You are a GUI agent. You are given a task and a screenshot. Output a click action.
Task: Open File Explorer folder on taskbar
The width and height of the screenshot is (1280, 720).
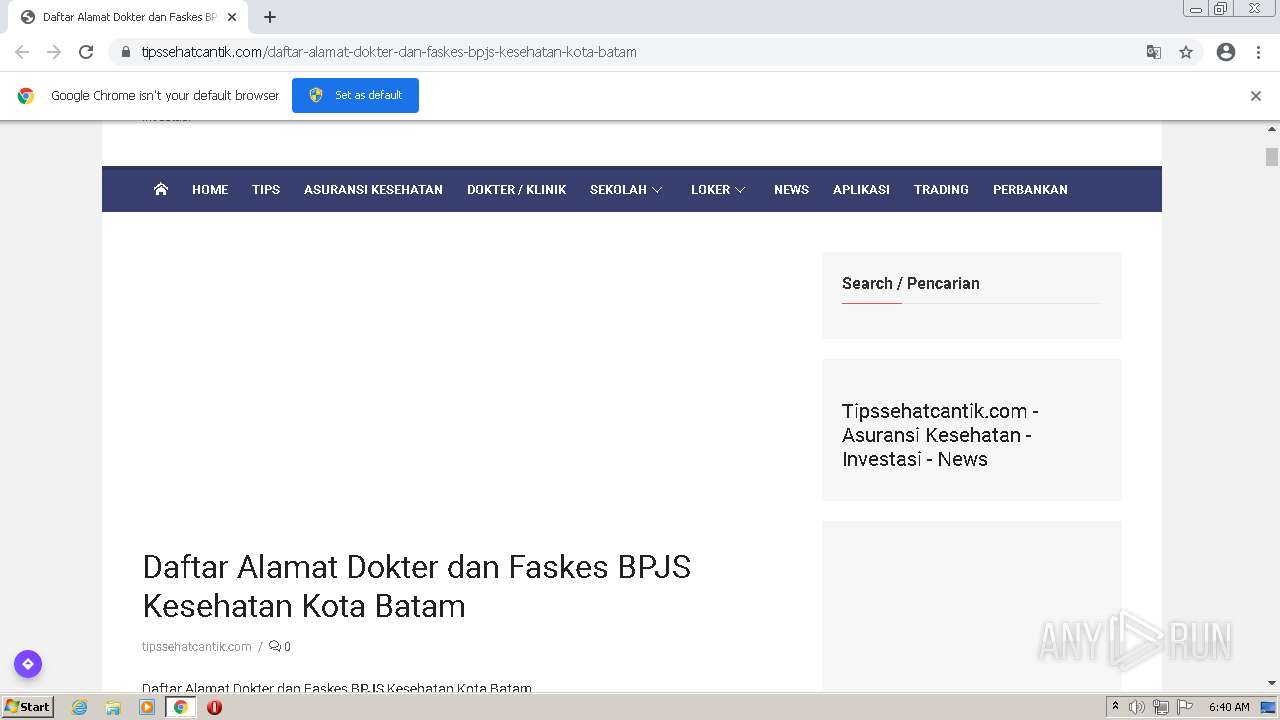[113, 707]
